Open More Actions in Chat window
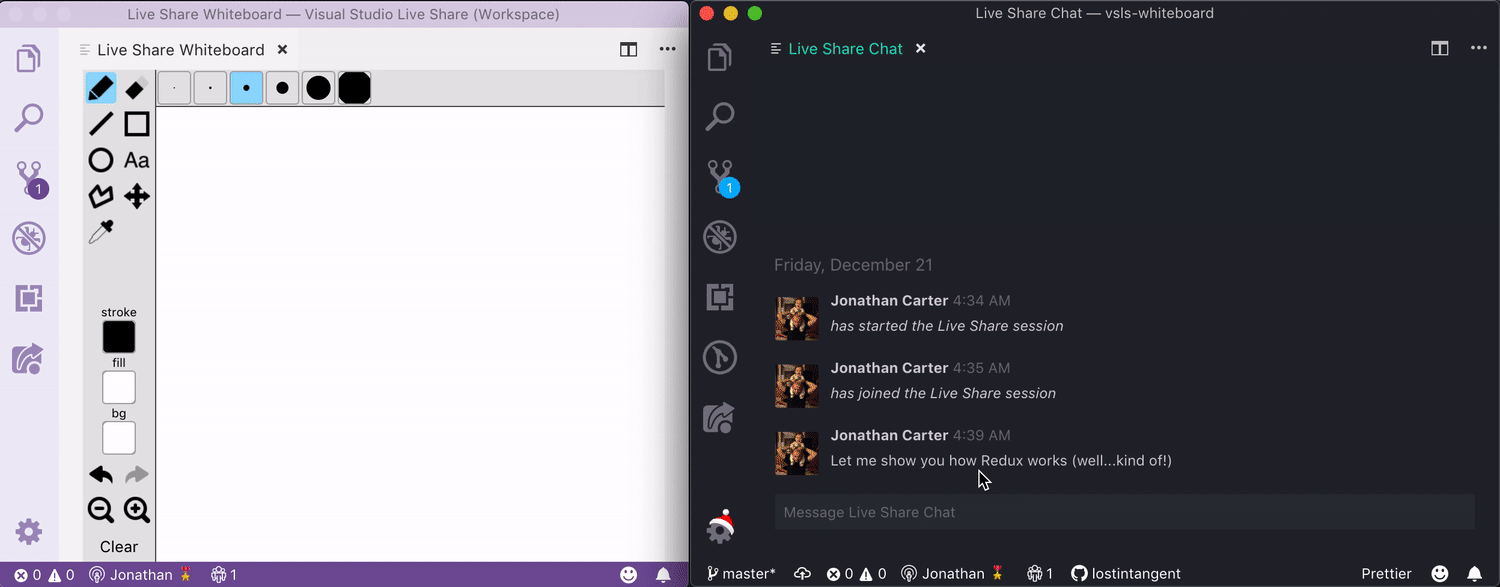 pyautogui.click(x=1479, y=48)
